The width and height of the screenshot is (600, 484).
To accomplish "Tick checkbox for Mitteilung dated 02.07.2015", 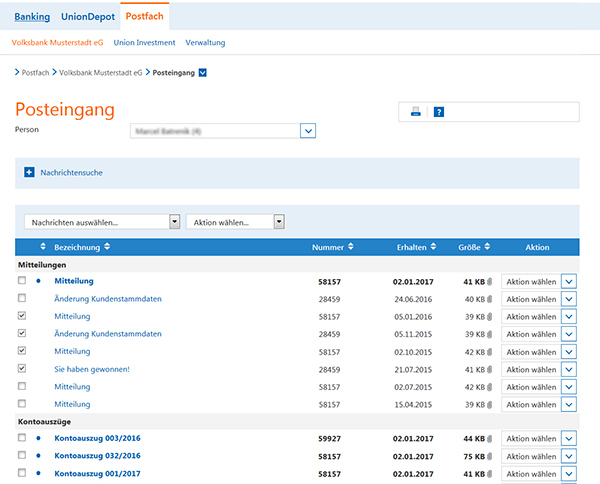I will pos(22,386).
